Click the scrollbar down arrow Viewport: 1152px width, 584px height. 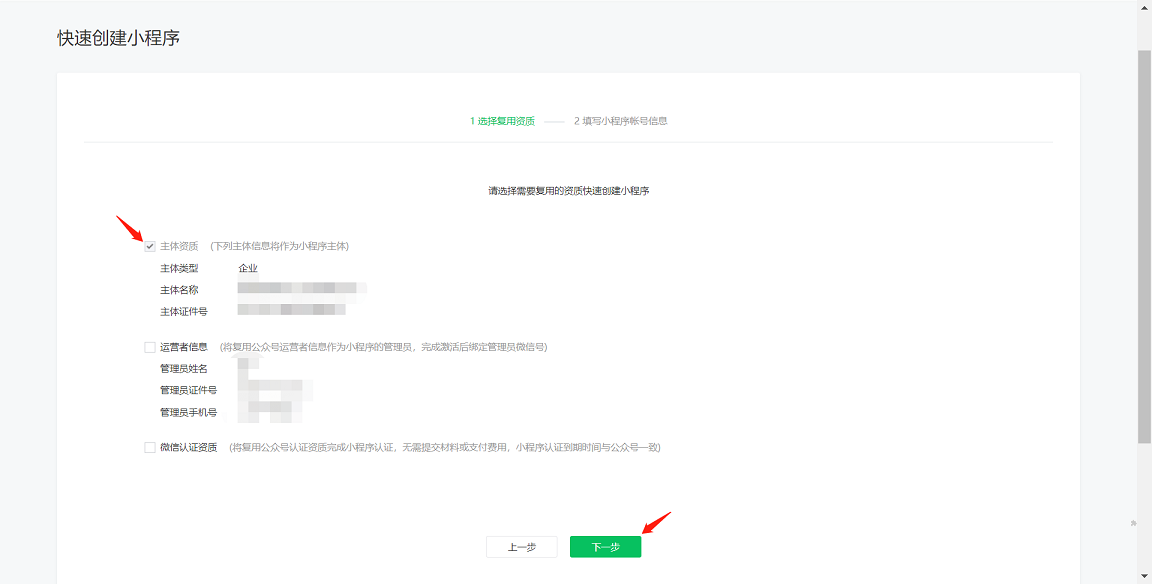[x=1144, y=576]
